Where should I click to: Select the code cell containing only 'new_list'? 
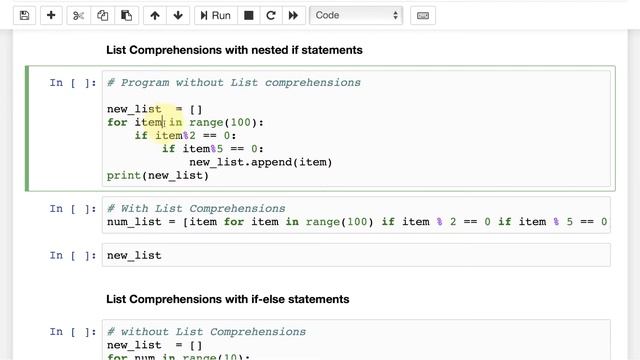(x=356, y=256)
